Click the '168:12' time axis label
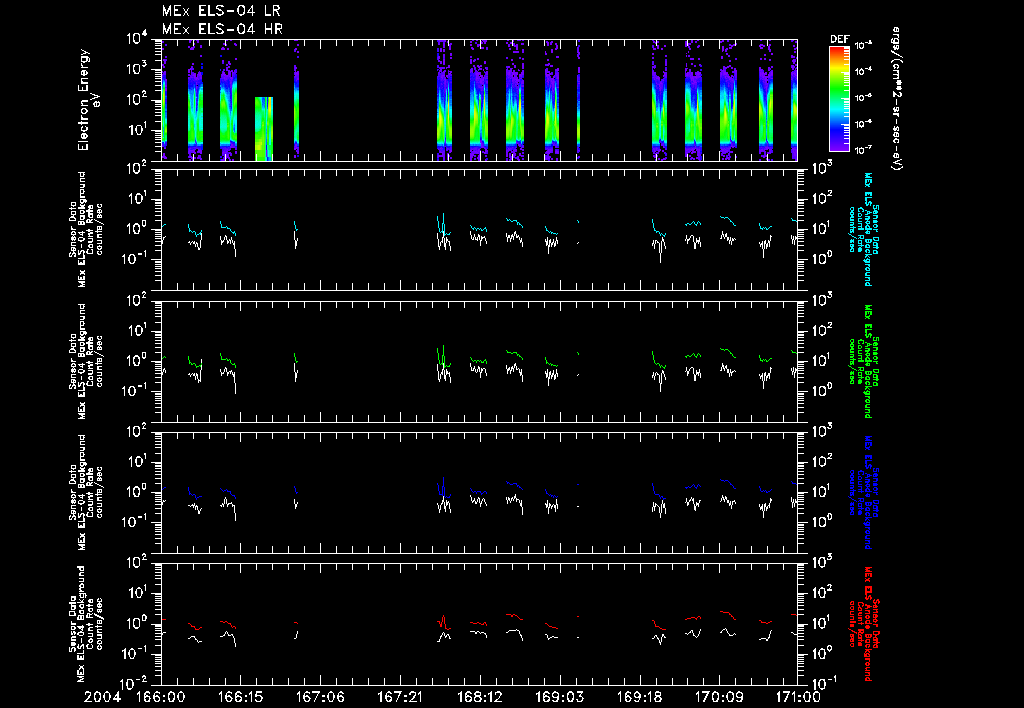Screen dimensions: 1024x708 pyautogui.click(x=479, y=698)
